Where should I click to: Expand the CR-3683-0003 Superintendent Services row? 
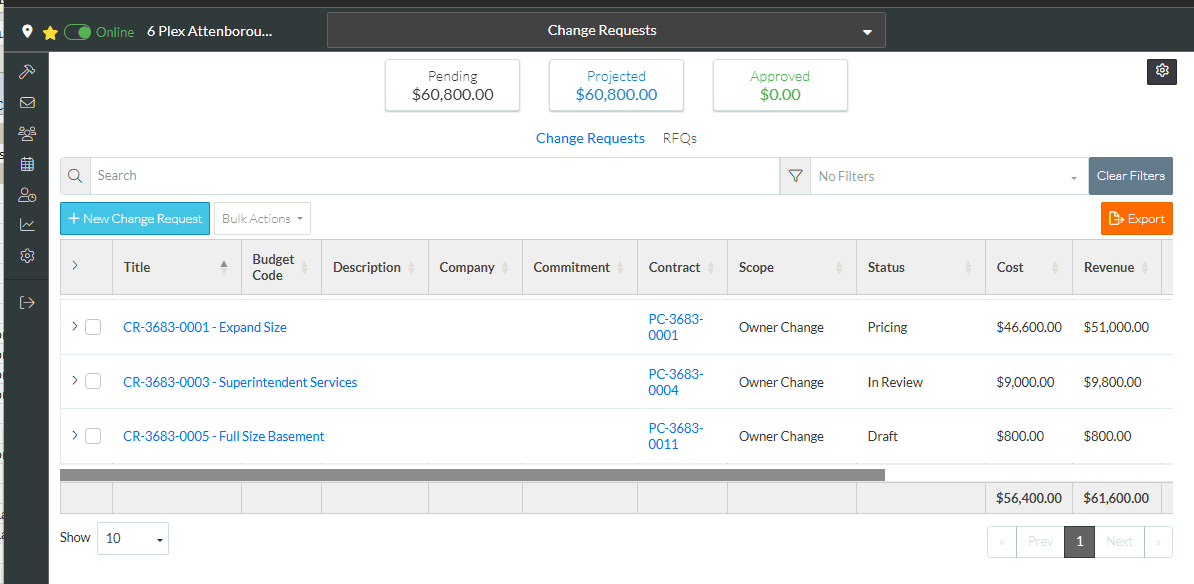pyautogui.click(x=74, y=381)
